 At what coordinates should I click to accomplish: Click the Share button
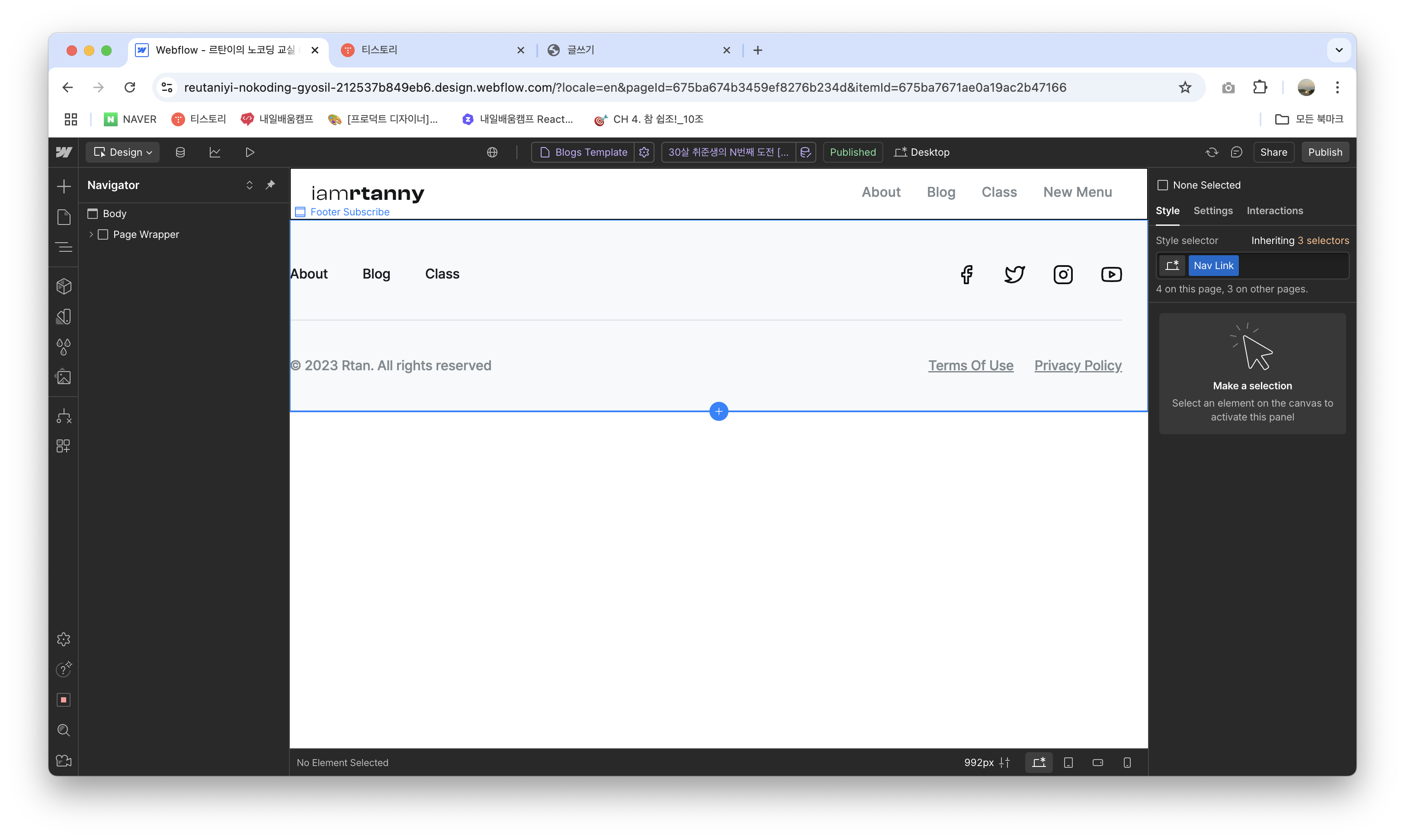(1273, 152)
